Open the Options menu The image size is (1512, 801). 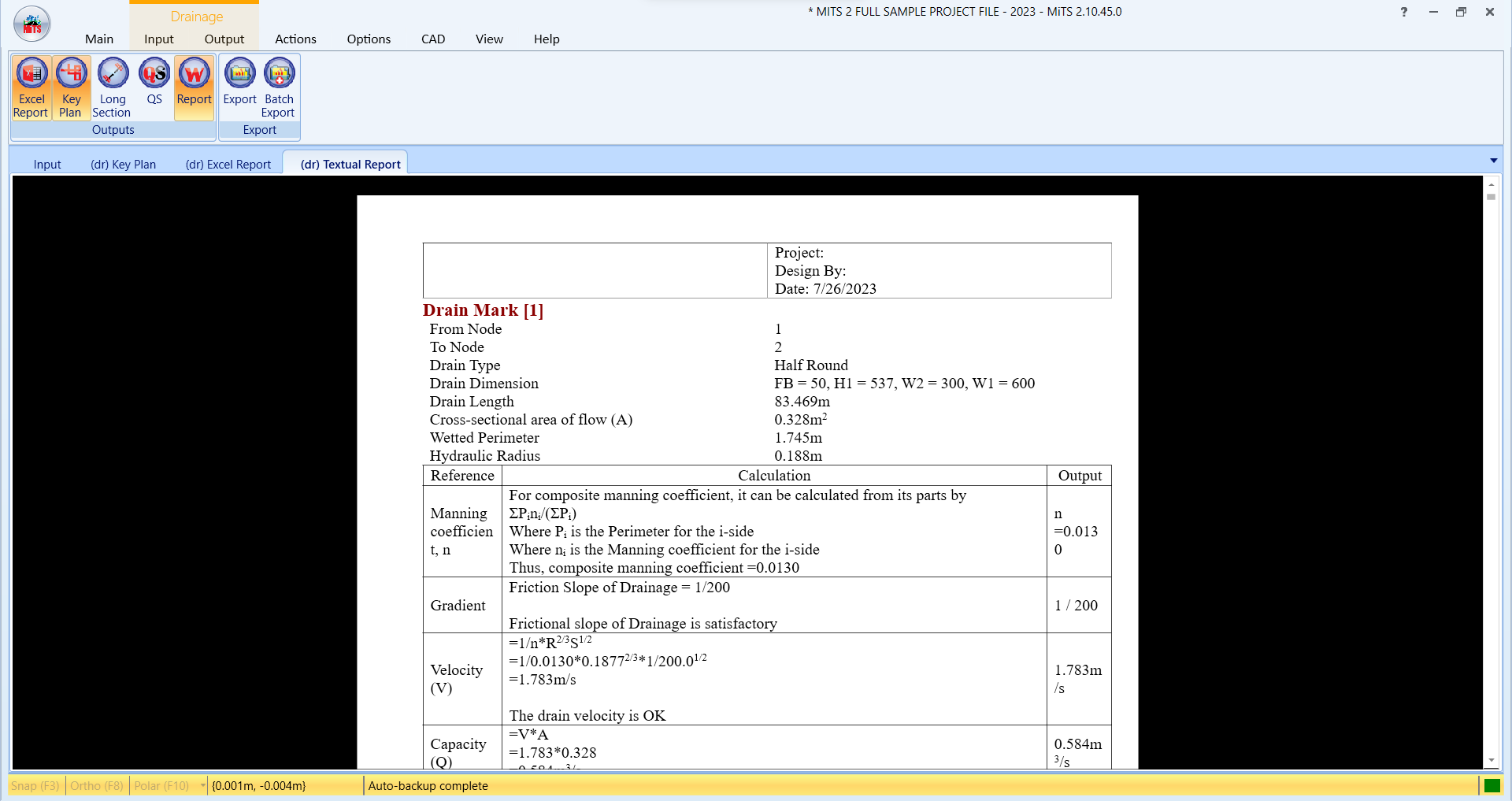point(369,39)
